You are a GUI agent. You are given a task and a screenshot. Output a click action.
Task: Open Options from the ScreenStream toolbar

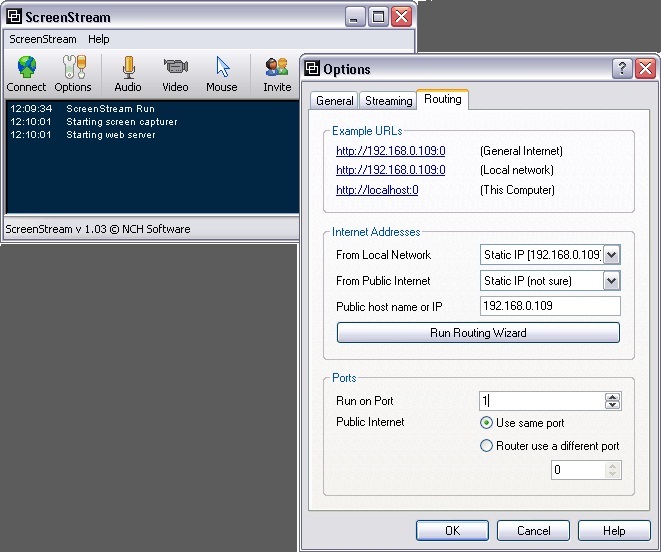[73, 74]
